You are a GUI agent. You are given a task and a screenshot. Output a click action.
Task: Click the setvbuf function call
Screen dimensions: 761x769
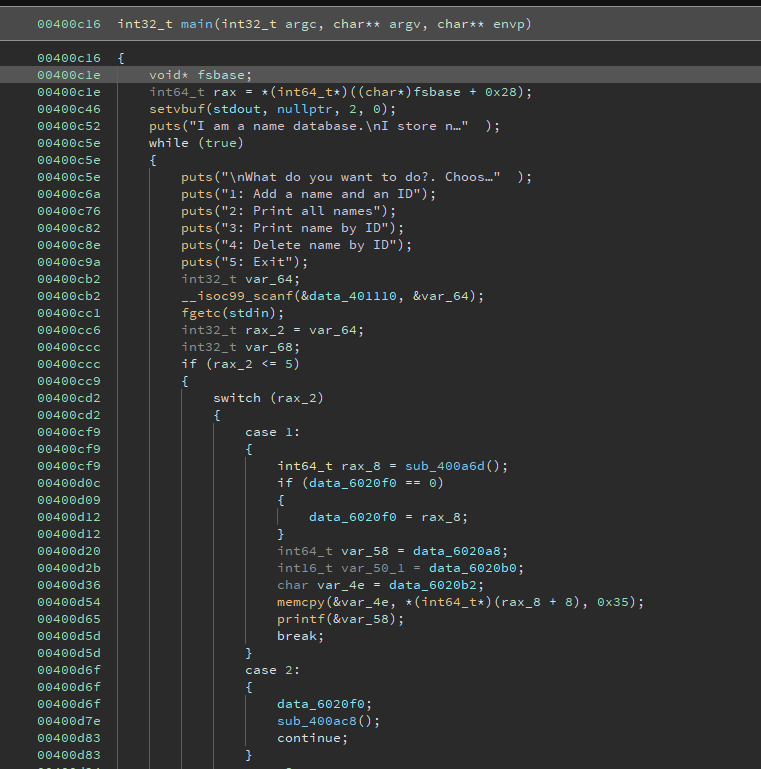click(176, 109)
